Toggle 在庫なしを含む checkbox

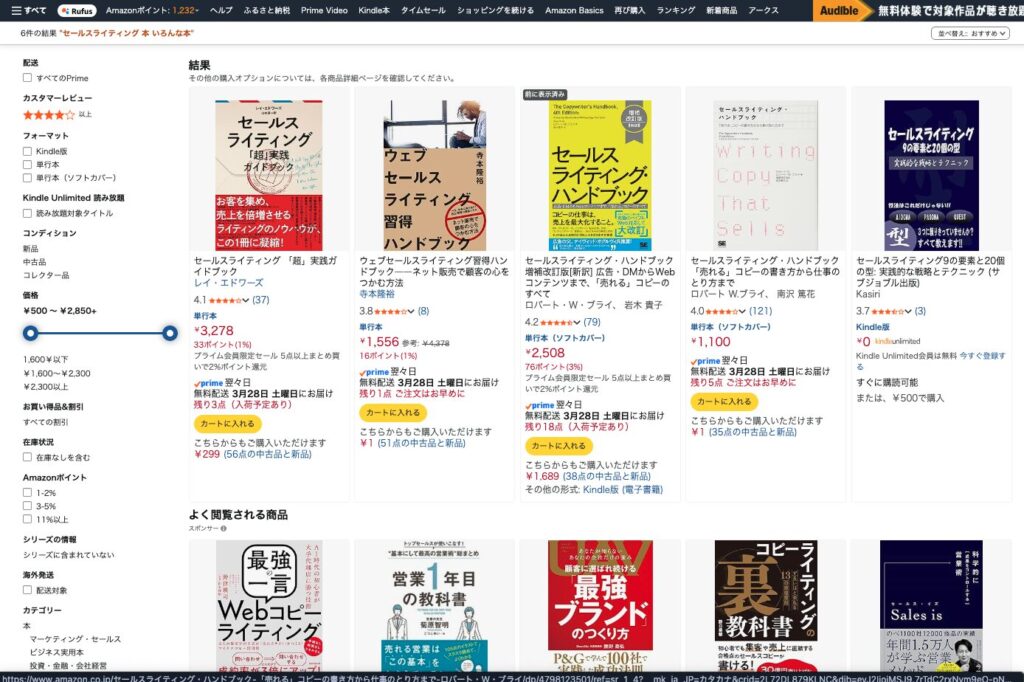tap(27, 457)
